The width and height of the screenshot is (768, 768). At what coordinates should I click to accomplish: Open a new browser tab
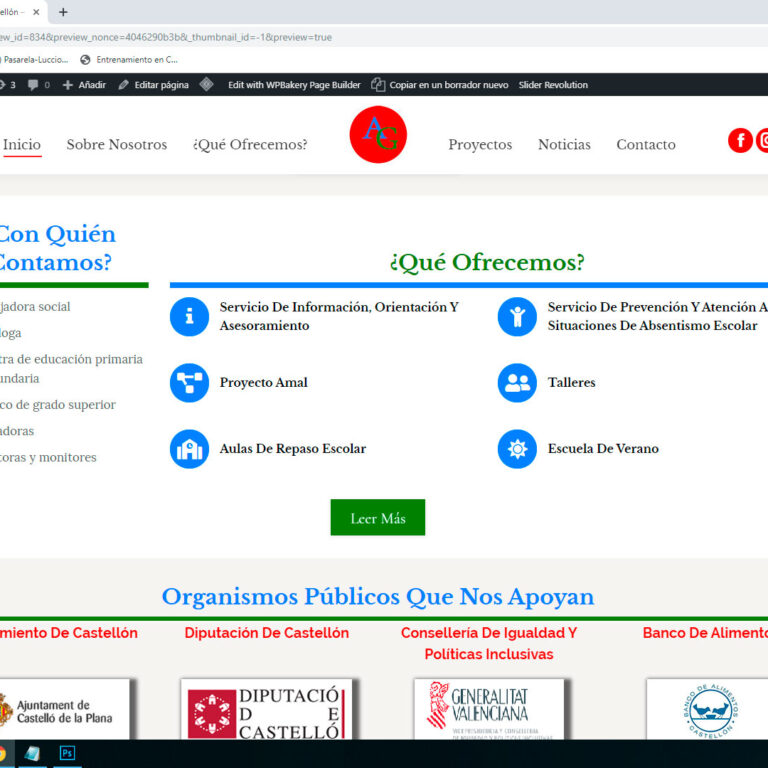point(63,12)
